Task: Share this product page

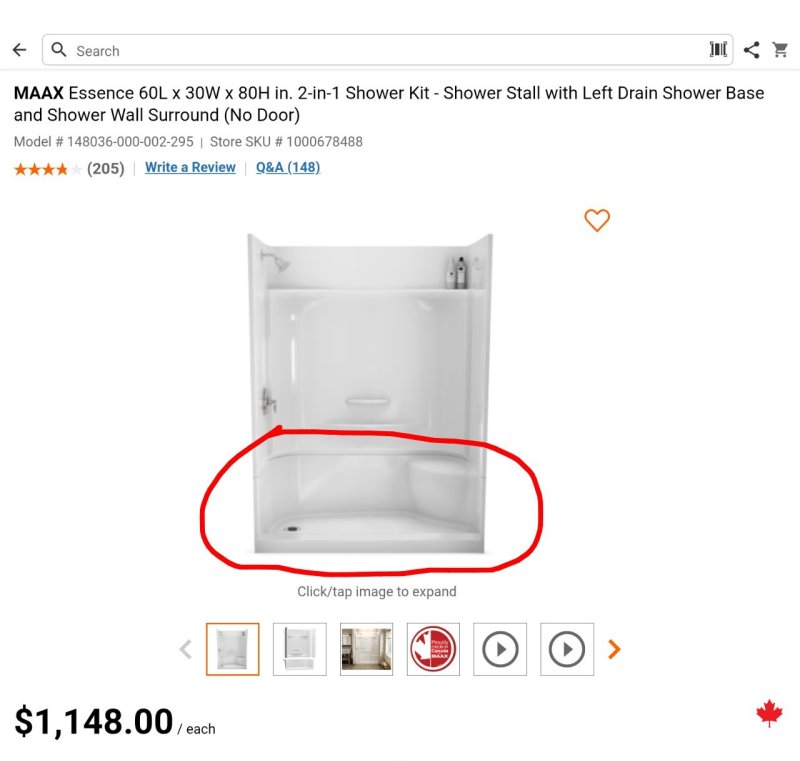Action: 751,50
